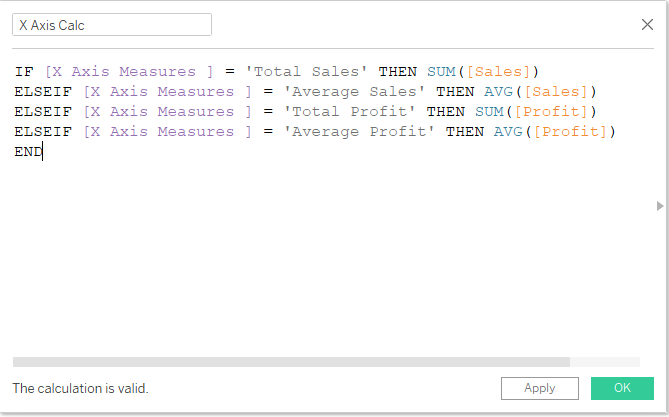669x417 pixels.
Task: Place cursor at the END keyword
Action: tap(28, 152)
